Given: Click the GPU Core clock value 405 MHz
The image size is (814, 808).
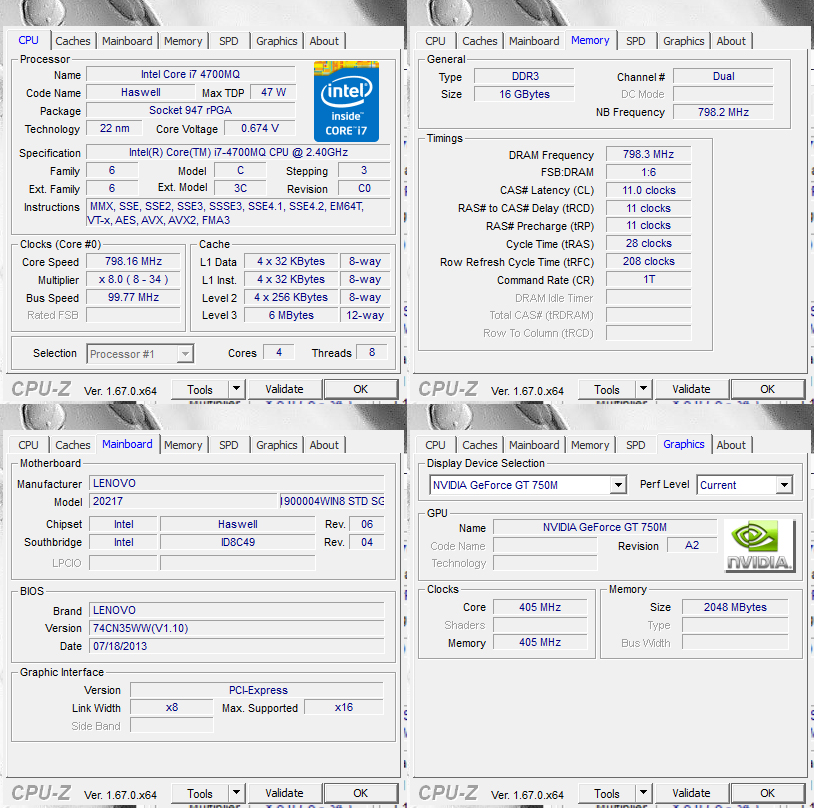Looking at the screenshot, I should 540,607.
